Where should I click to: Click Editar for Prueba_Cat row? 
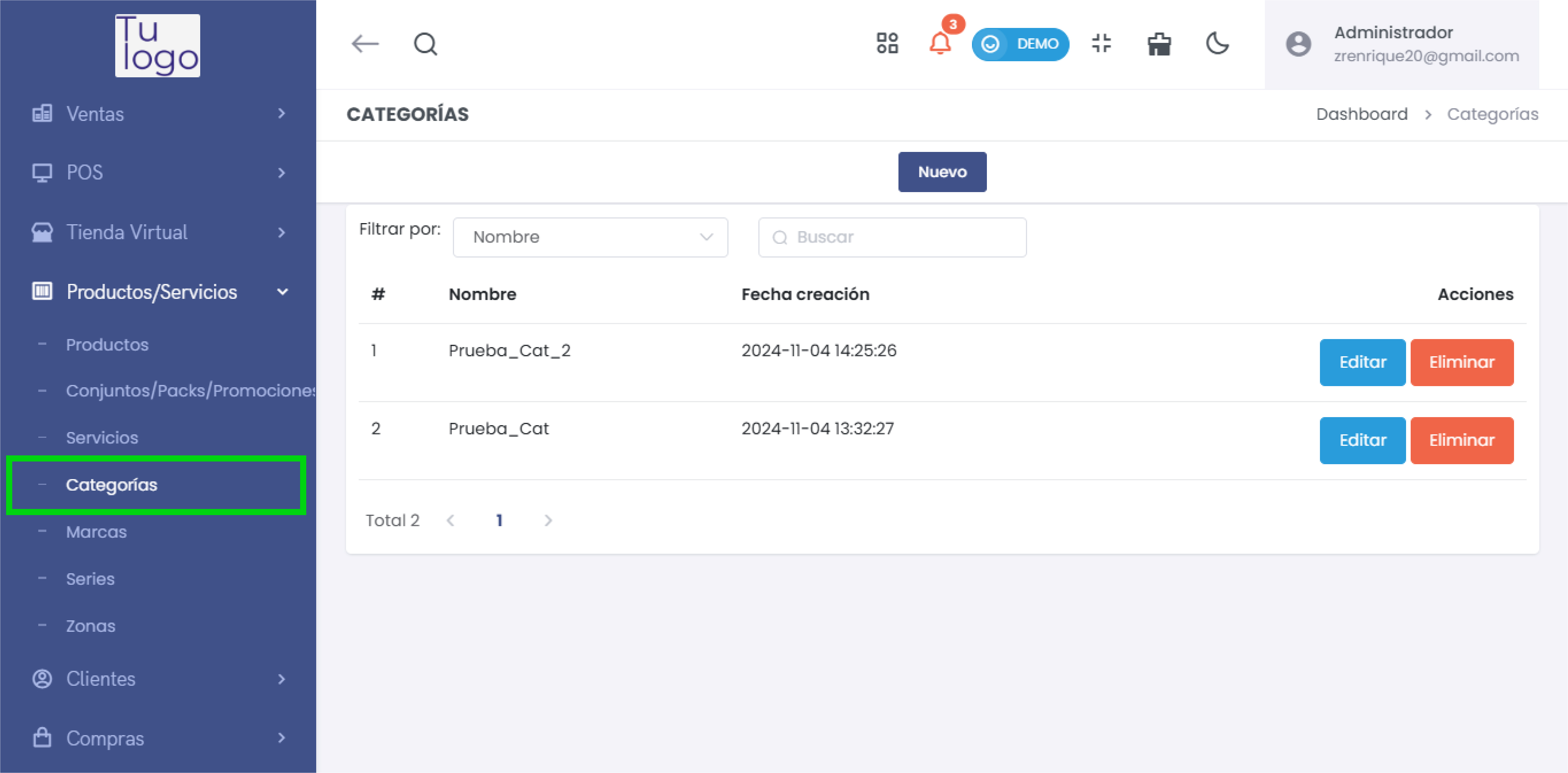click(x=1362, y=440)
